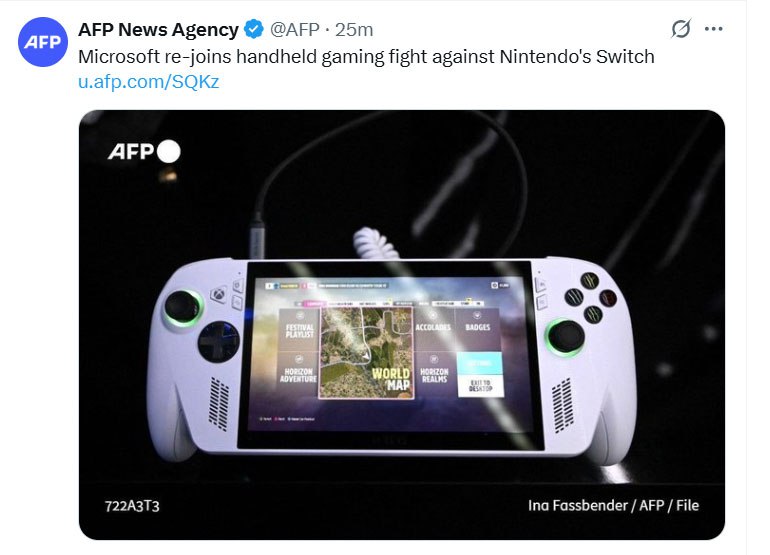Click the Ina Fassbender photo credit
Image resolution: width=770 pixels, height=555 pixels.
613,505
